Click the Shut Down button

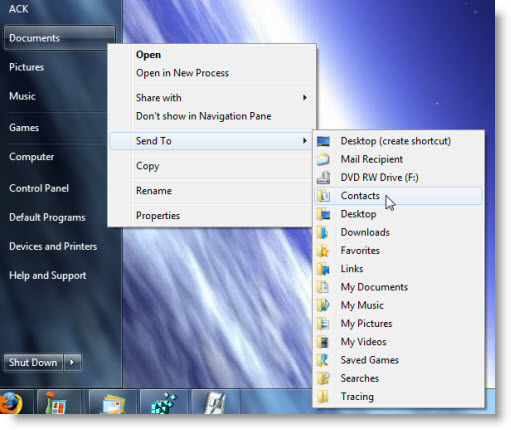33,362
